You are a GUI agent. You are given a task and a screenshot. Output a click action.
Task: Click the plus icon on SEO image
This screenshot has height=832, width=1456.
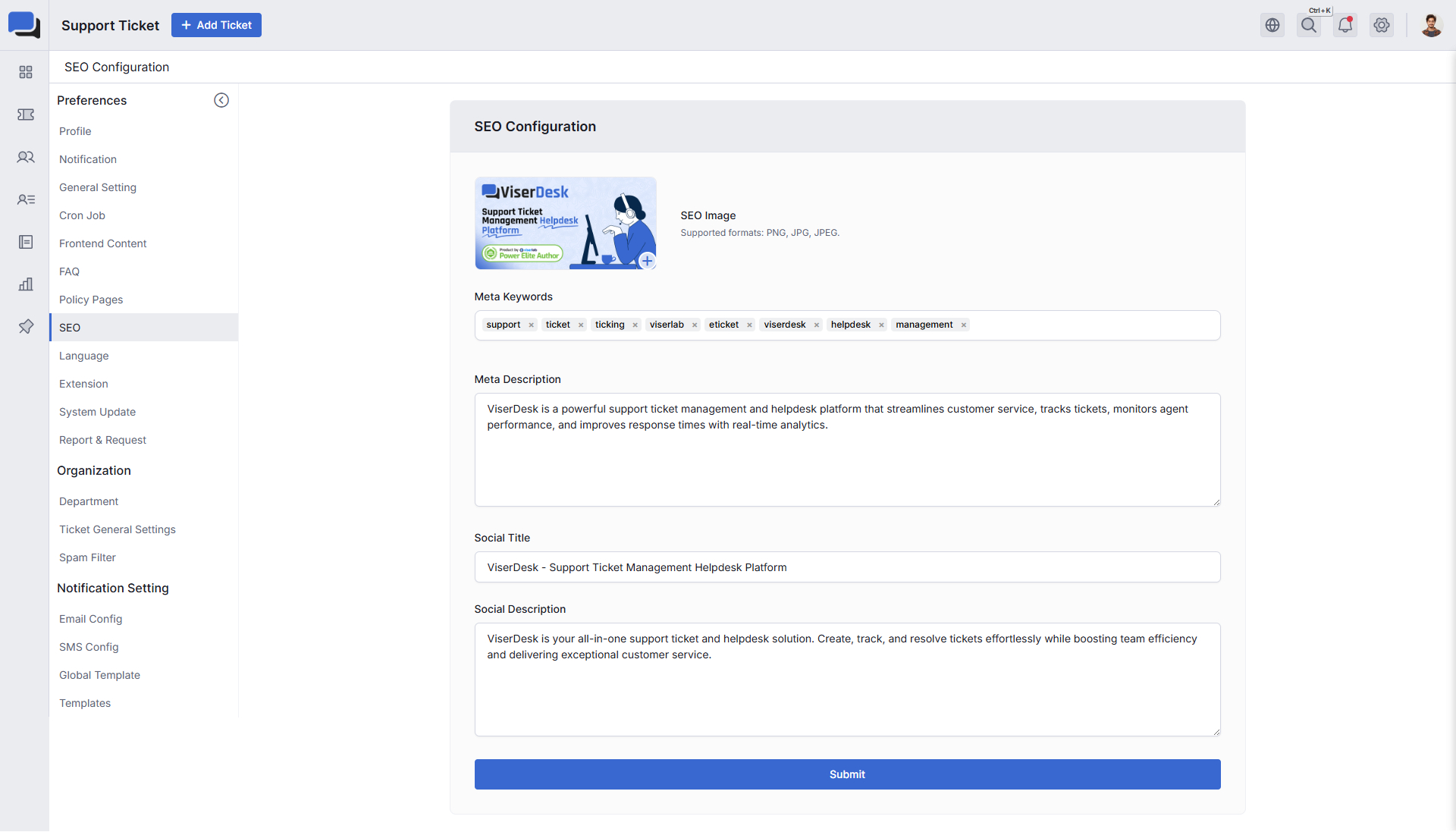(x=647, y=261)
